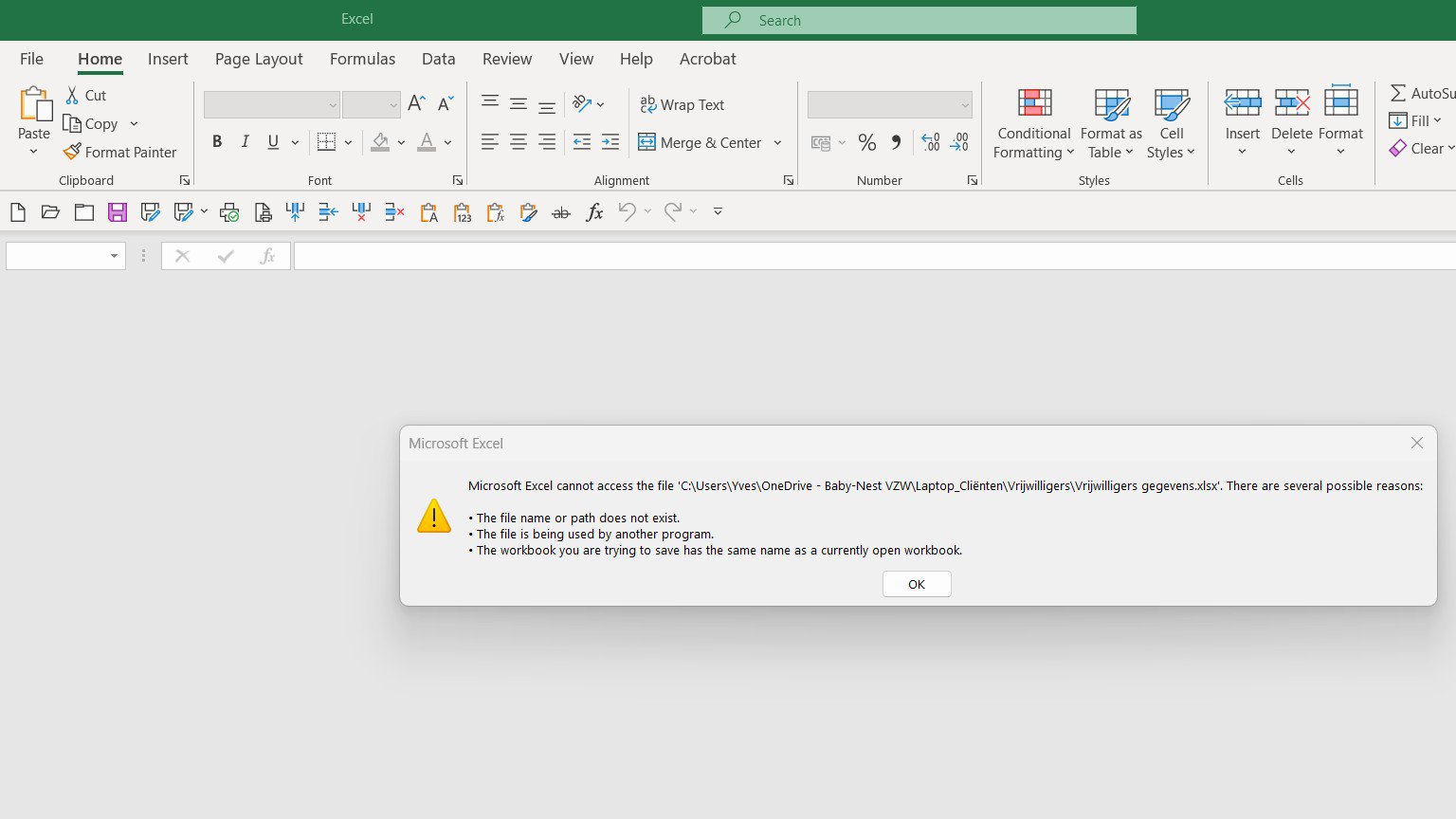Click the Delete Cells icon

[1292, 102]
